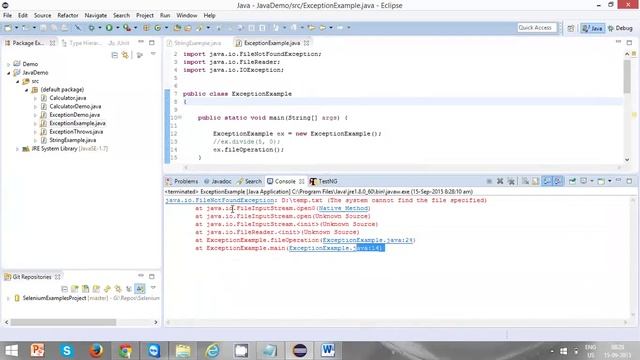The image size is (640, 360).
Task: Open Firefox from the taskbar
Action: click(96, 351)
